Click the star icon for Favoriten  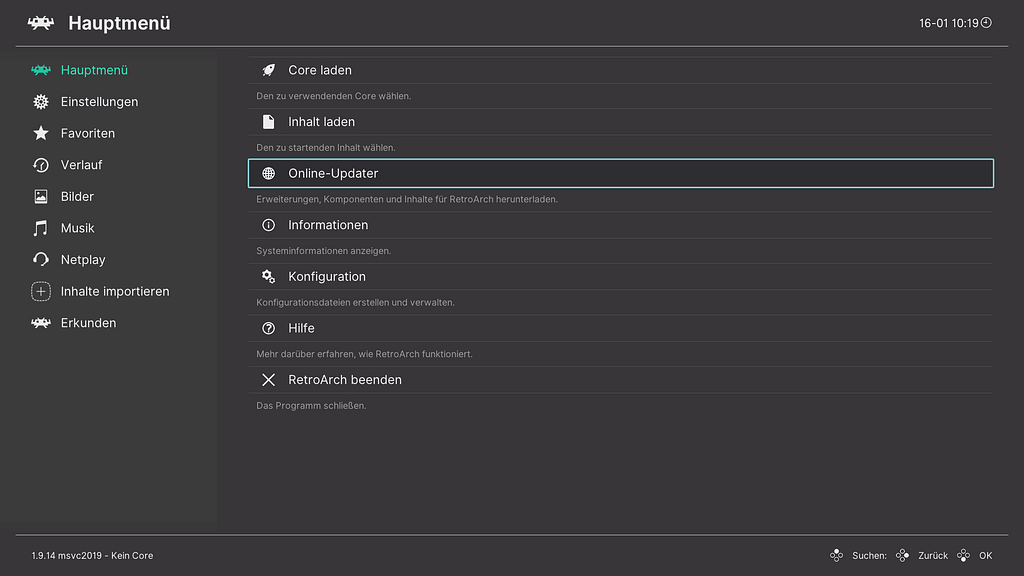point(41,133)
